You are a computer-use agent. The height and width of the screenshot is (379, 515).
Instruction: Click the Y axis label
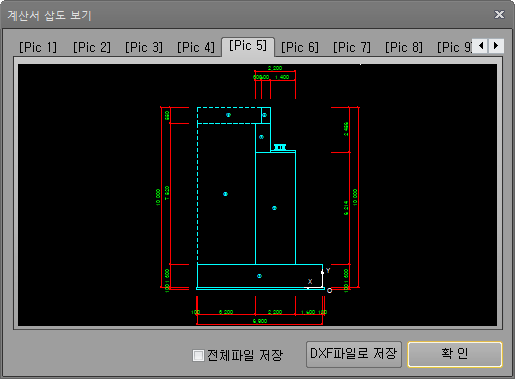point(328,270)
